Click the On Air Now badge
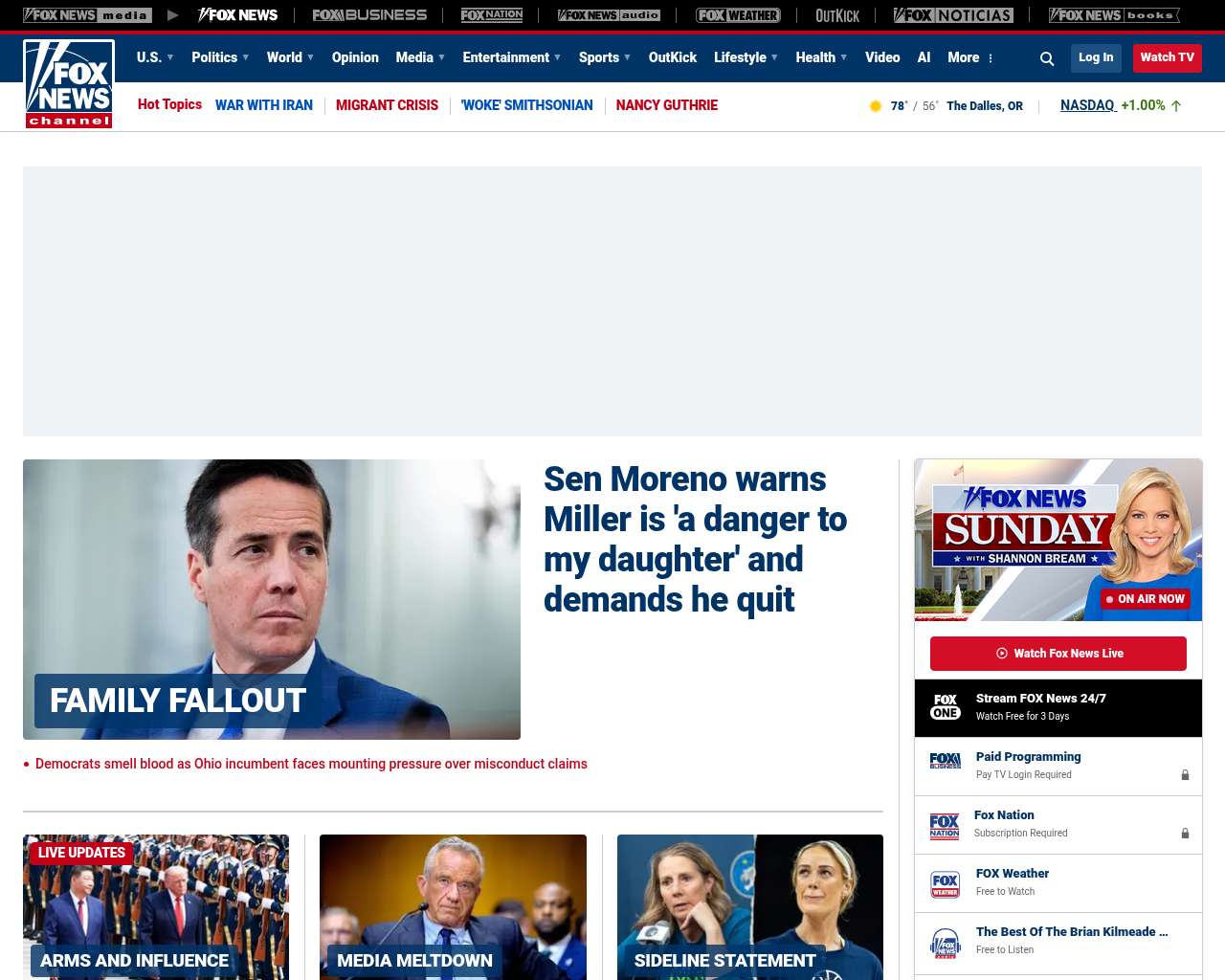 click(x=1146, y=599)
